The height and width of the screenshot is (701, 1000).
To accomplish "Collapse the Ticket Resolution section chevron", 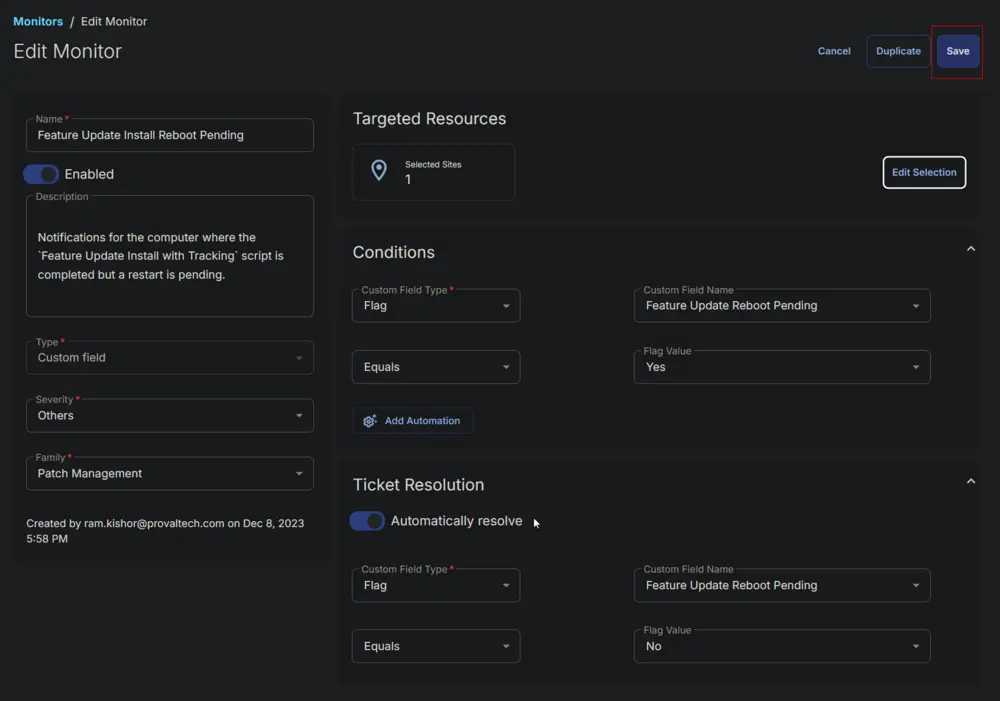I will (971, 481).
